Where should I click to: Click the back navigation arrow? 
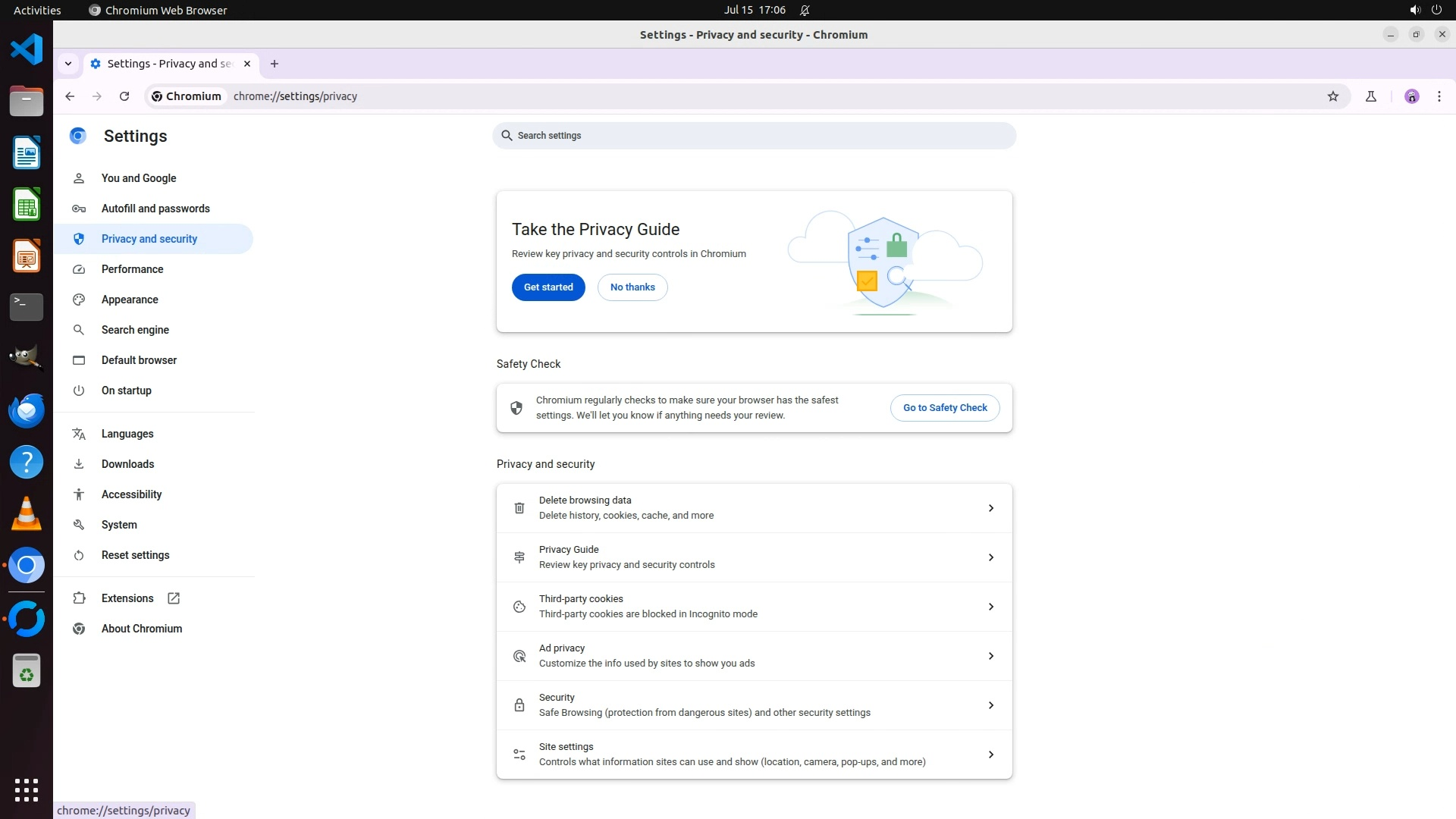70,96
